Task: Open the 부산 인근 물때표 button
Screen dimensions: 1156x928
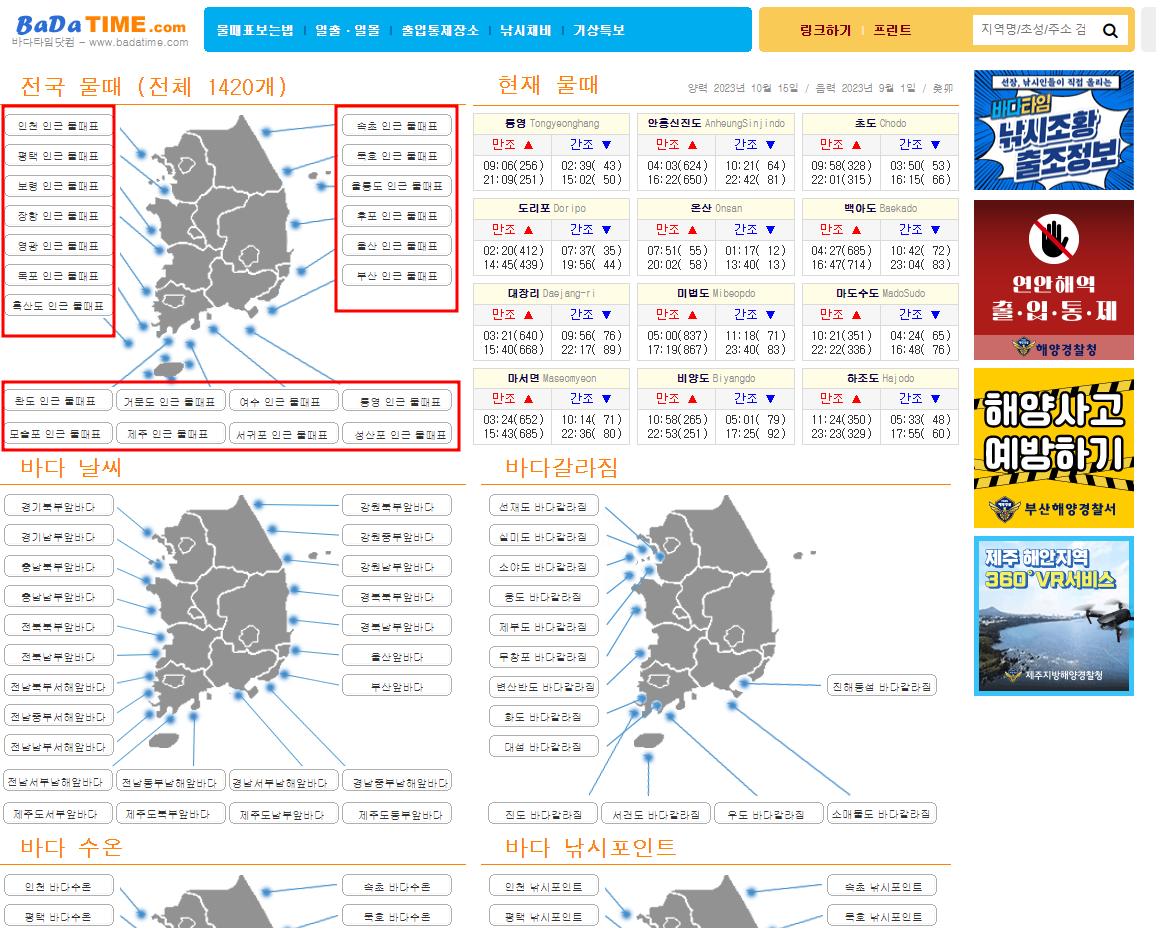Action: pyautogui.click(x=397, y=276)
